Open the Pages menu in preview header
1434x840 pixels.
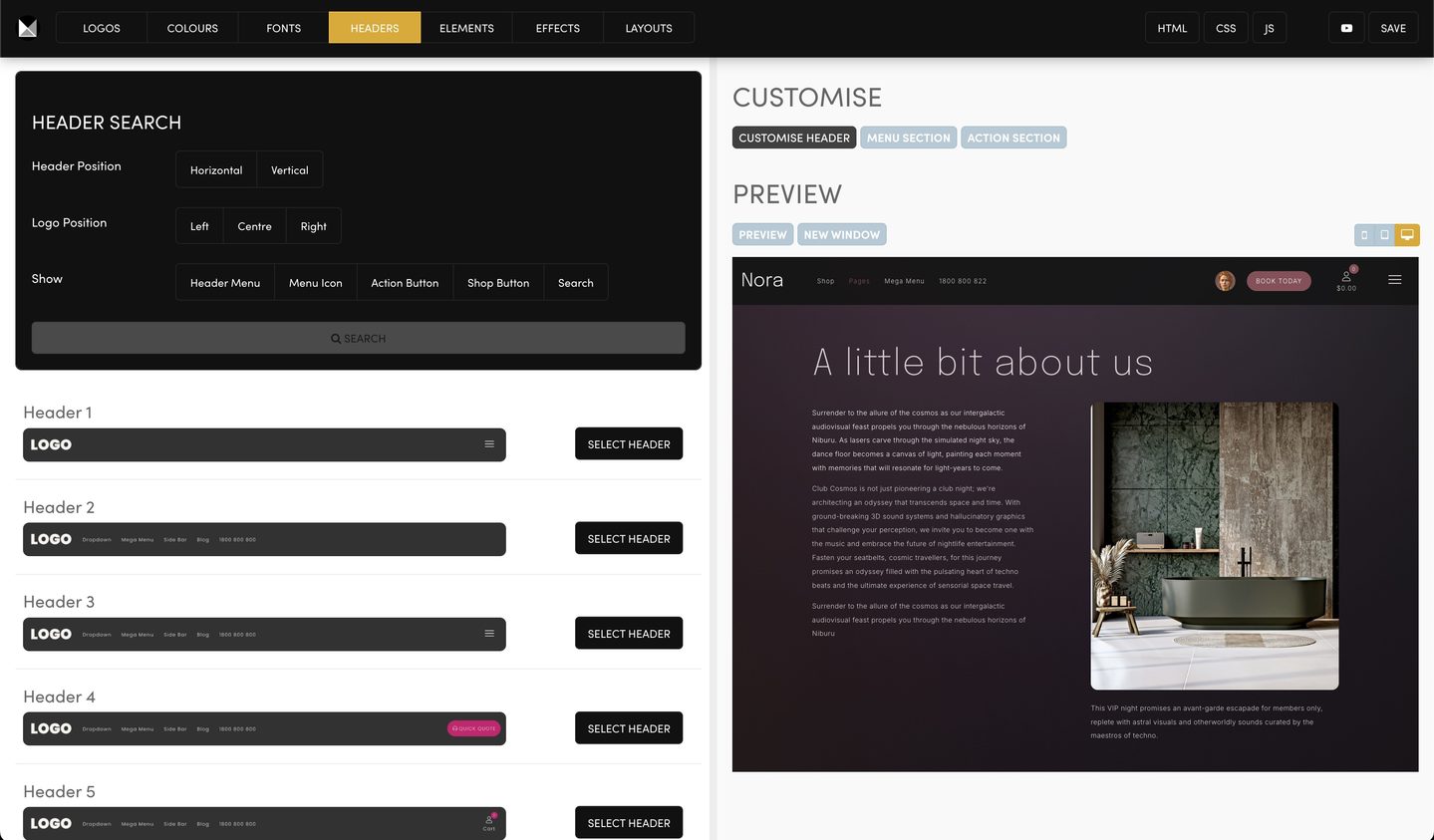[x=859, y=281]
